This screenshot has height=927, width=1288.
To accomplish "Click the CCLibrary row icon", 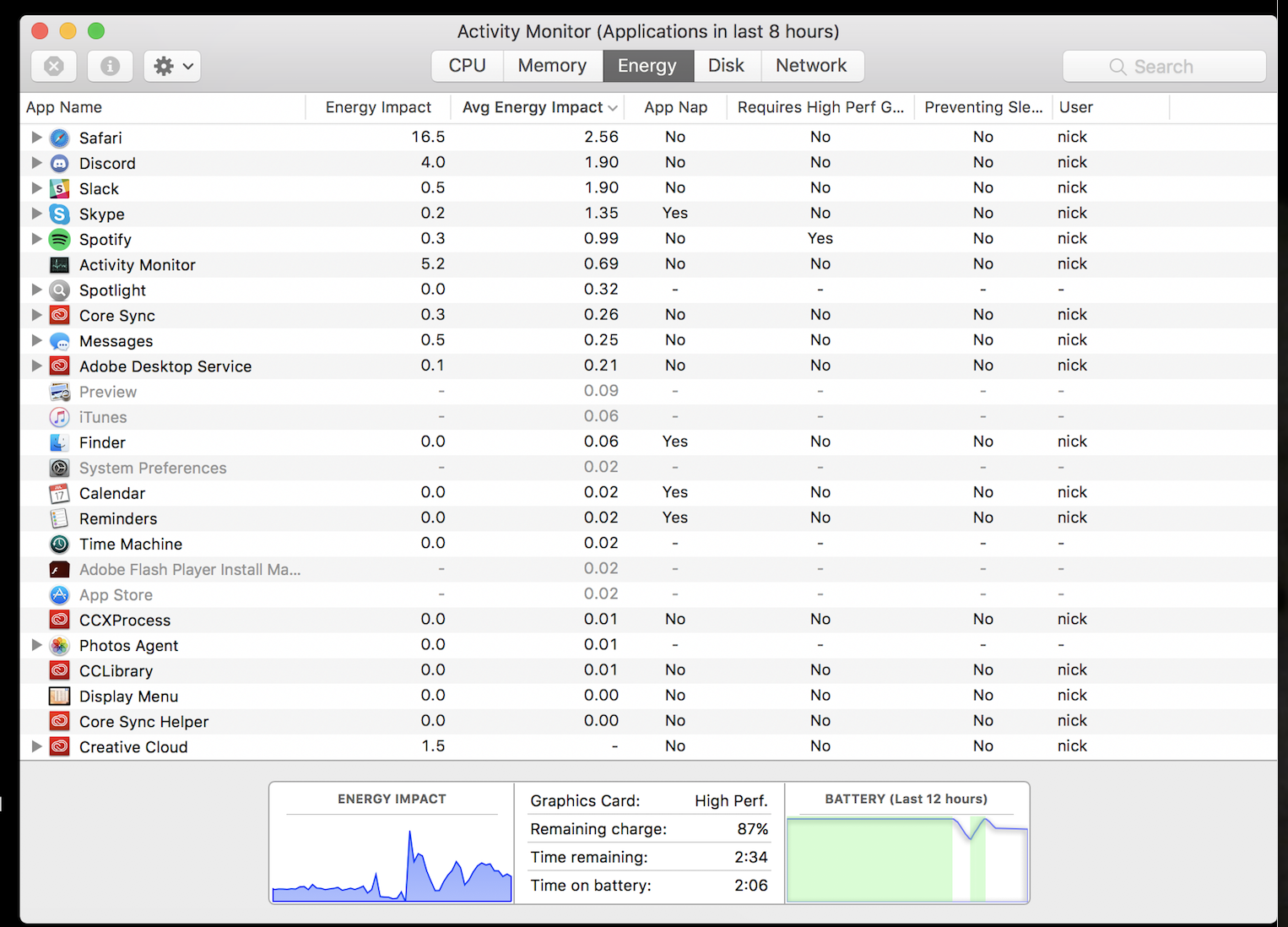I will pos(59,671).
